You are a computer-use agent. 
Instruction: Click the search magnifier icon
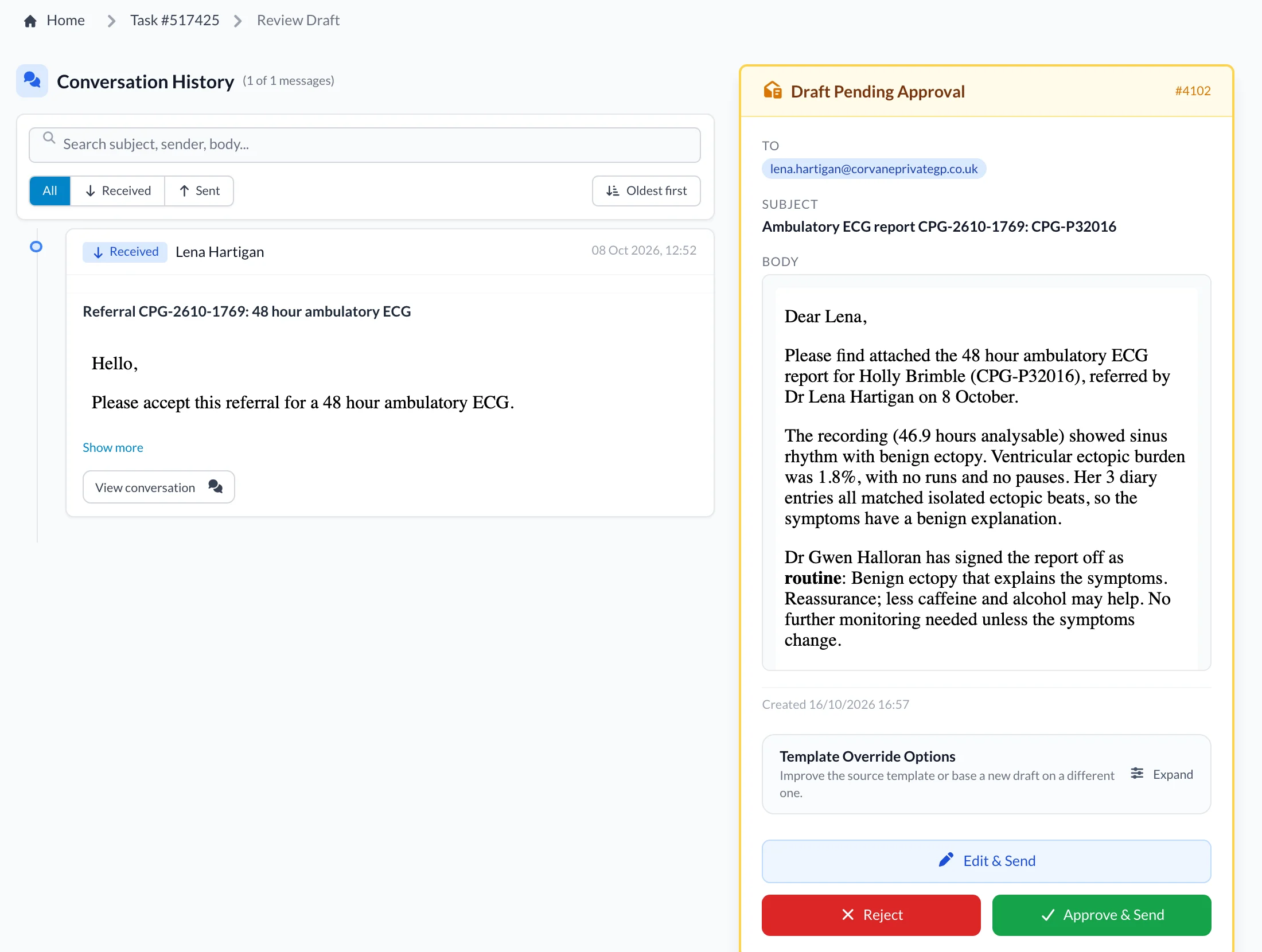click(49, 138)
